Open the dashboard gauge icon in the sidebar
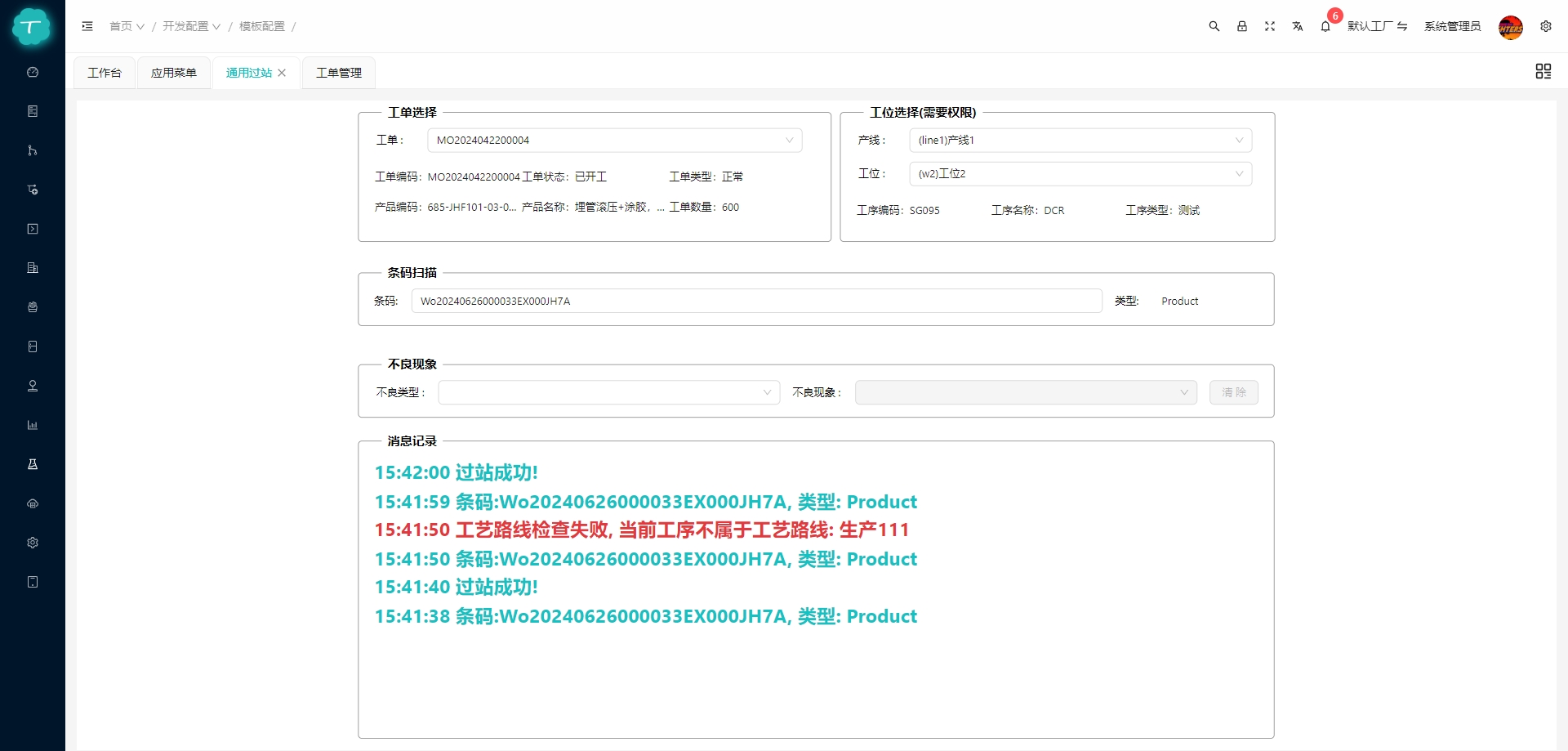This screenshot has width=1568, height=751. pos(32,72)
